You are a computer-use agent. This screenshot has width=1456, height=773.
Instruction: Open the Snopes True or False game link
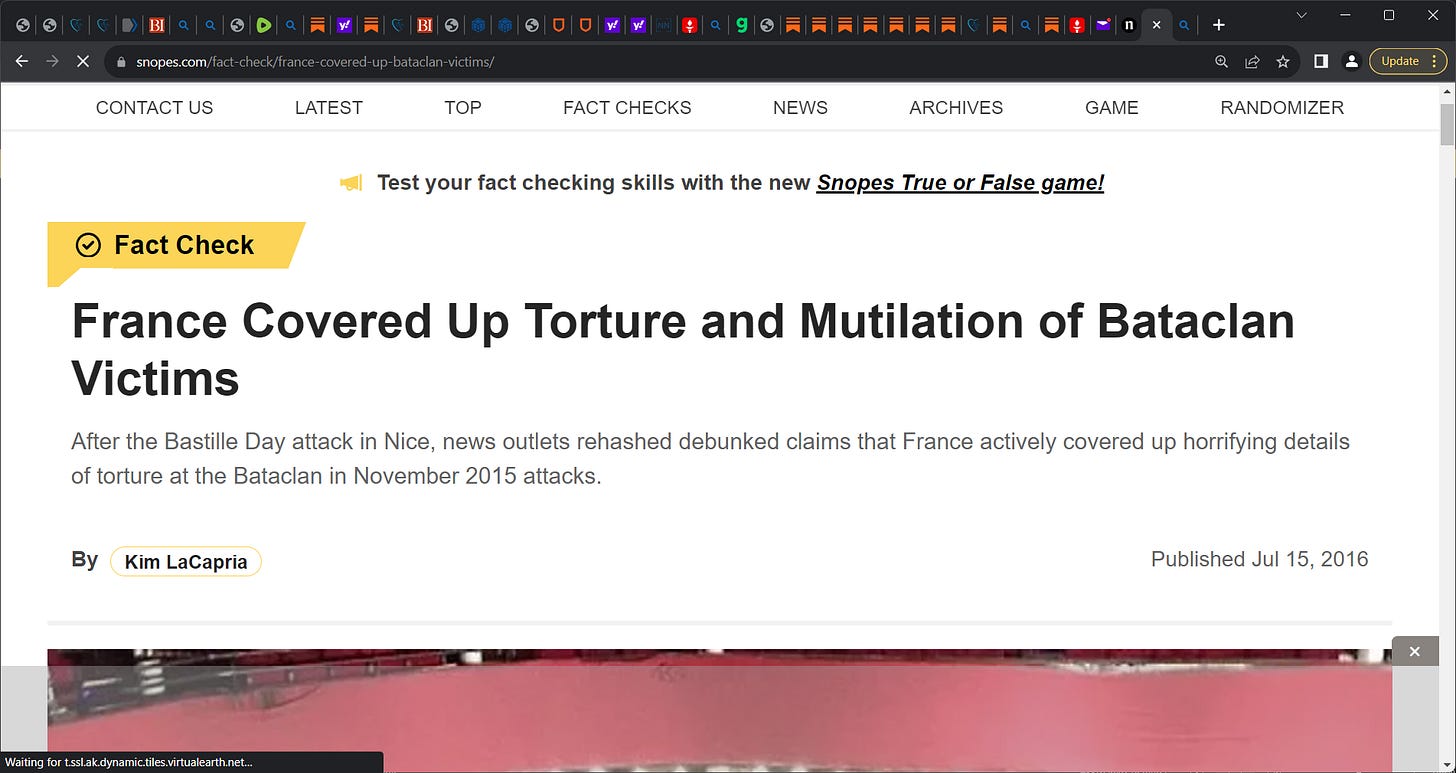[960, 183]
